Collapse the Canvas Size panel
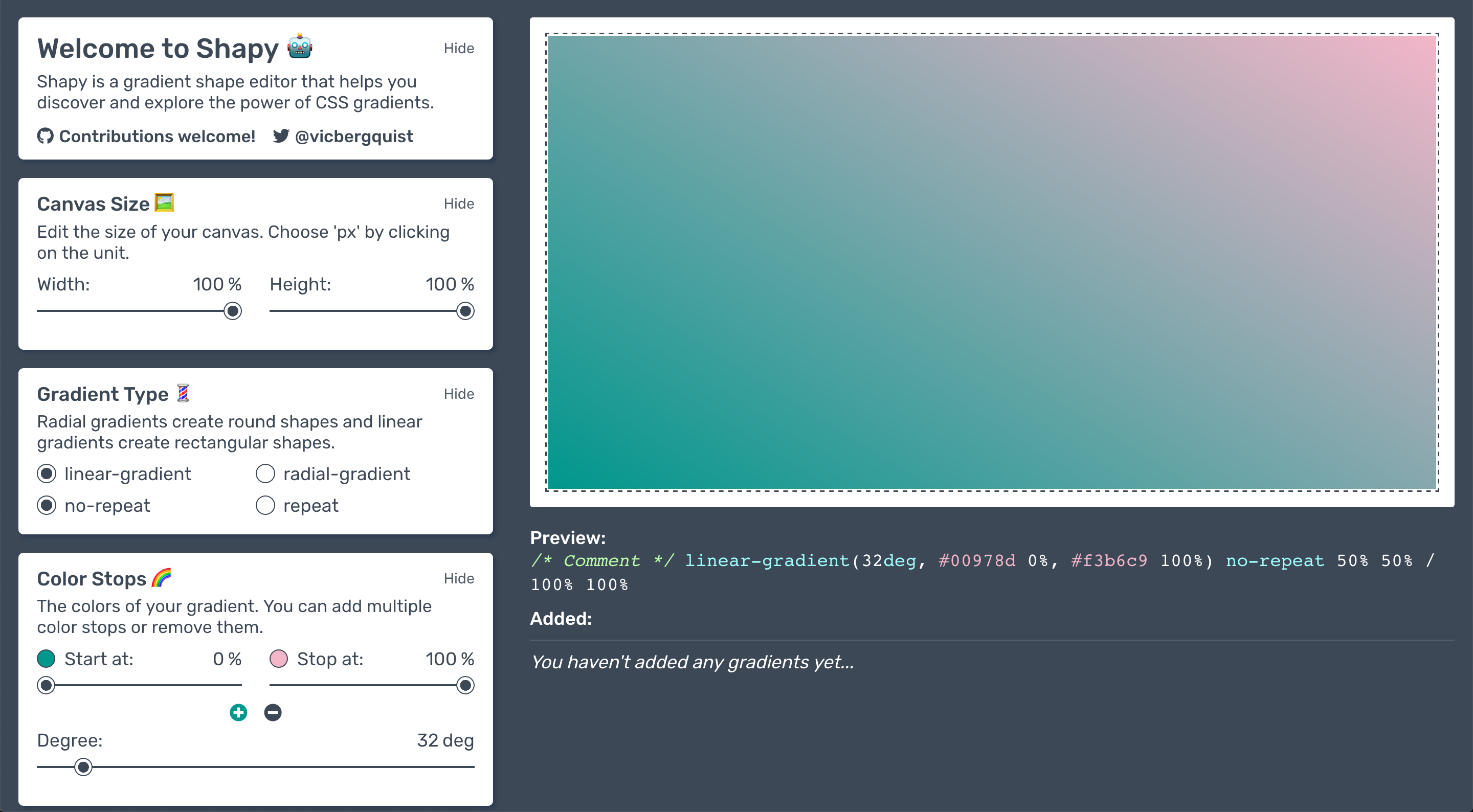Image resolution: width=1473 pixels, height=812 pixels. point(459,204)
